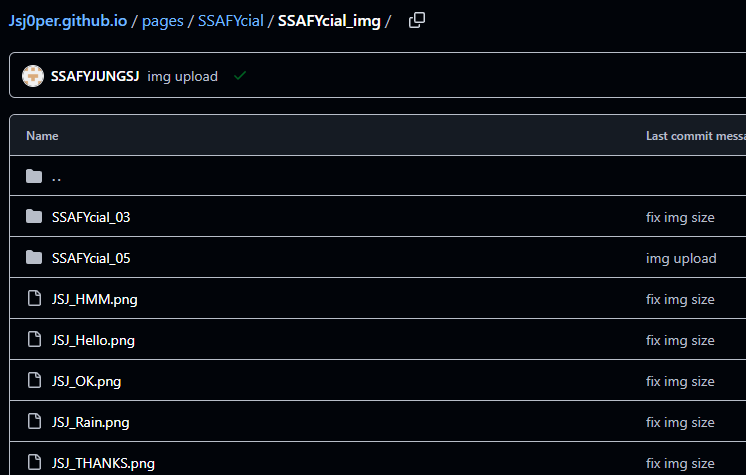Click the green commit status checkmark
This screenshot has height=475, width=746.
pyautogui.click(x=240, y=76)
